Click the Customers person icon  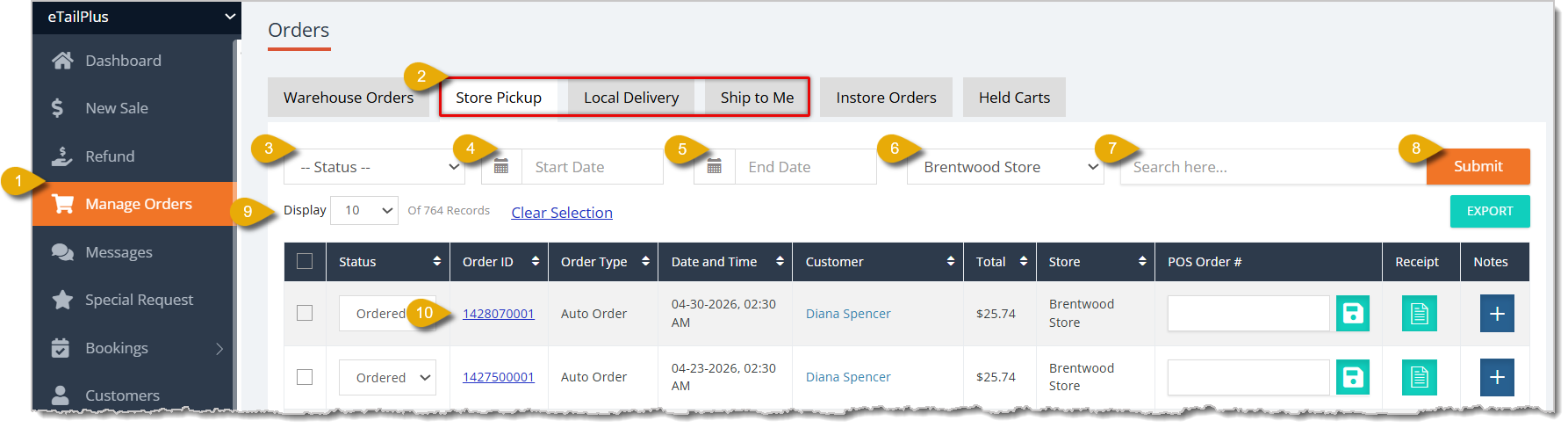(x=61, y=395)
